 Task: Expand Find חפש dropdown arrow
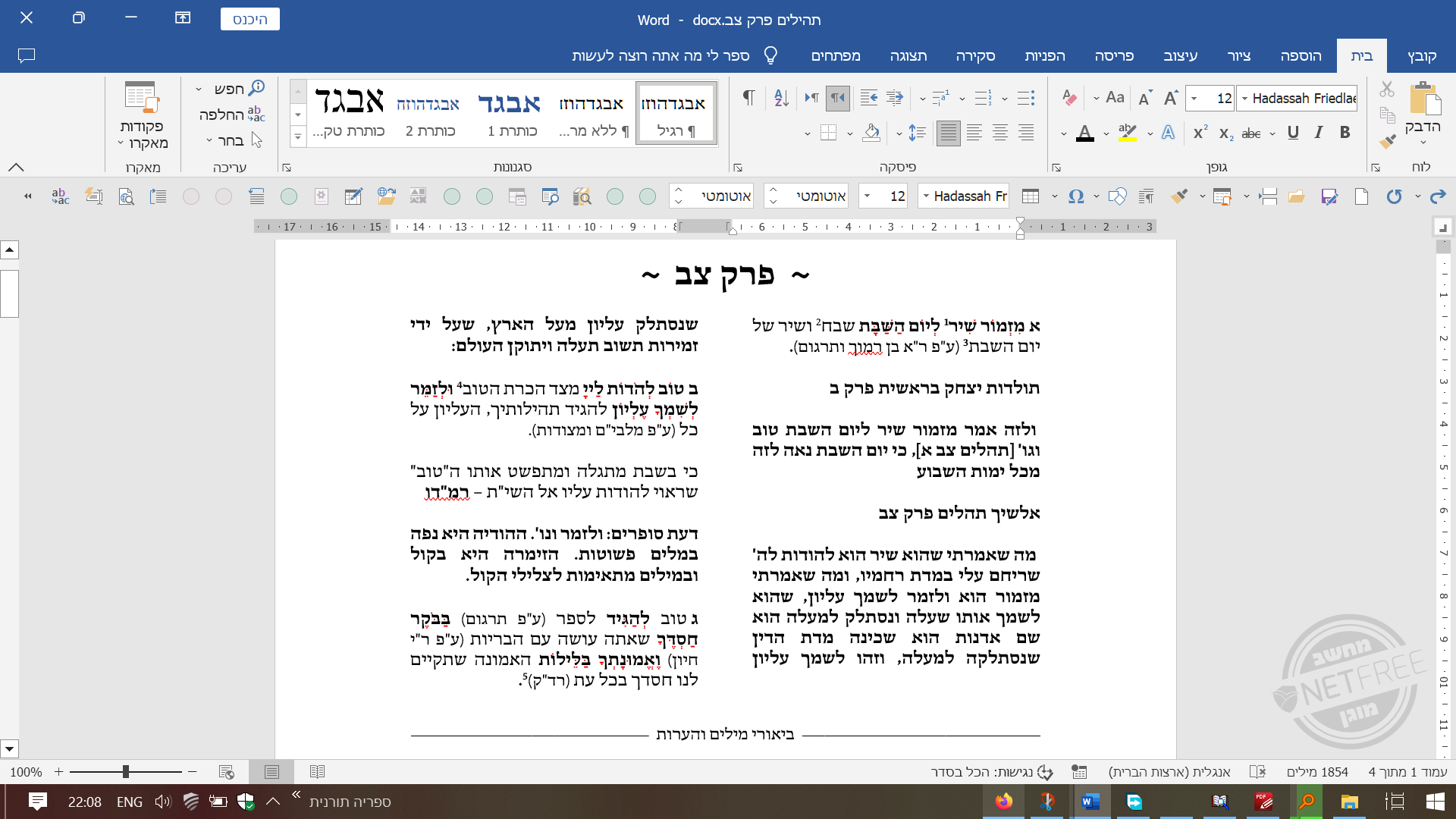click(199, 89)
